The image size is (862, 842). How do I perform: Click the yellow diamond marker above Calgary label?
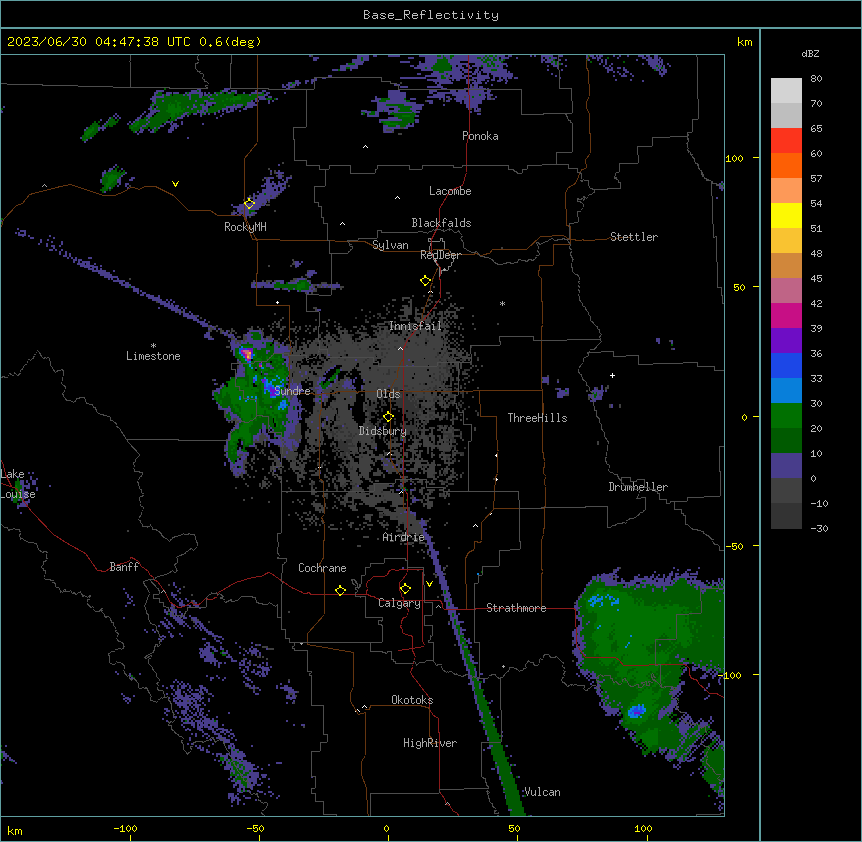[x=405, y=589]
